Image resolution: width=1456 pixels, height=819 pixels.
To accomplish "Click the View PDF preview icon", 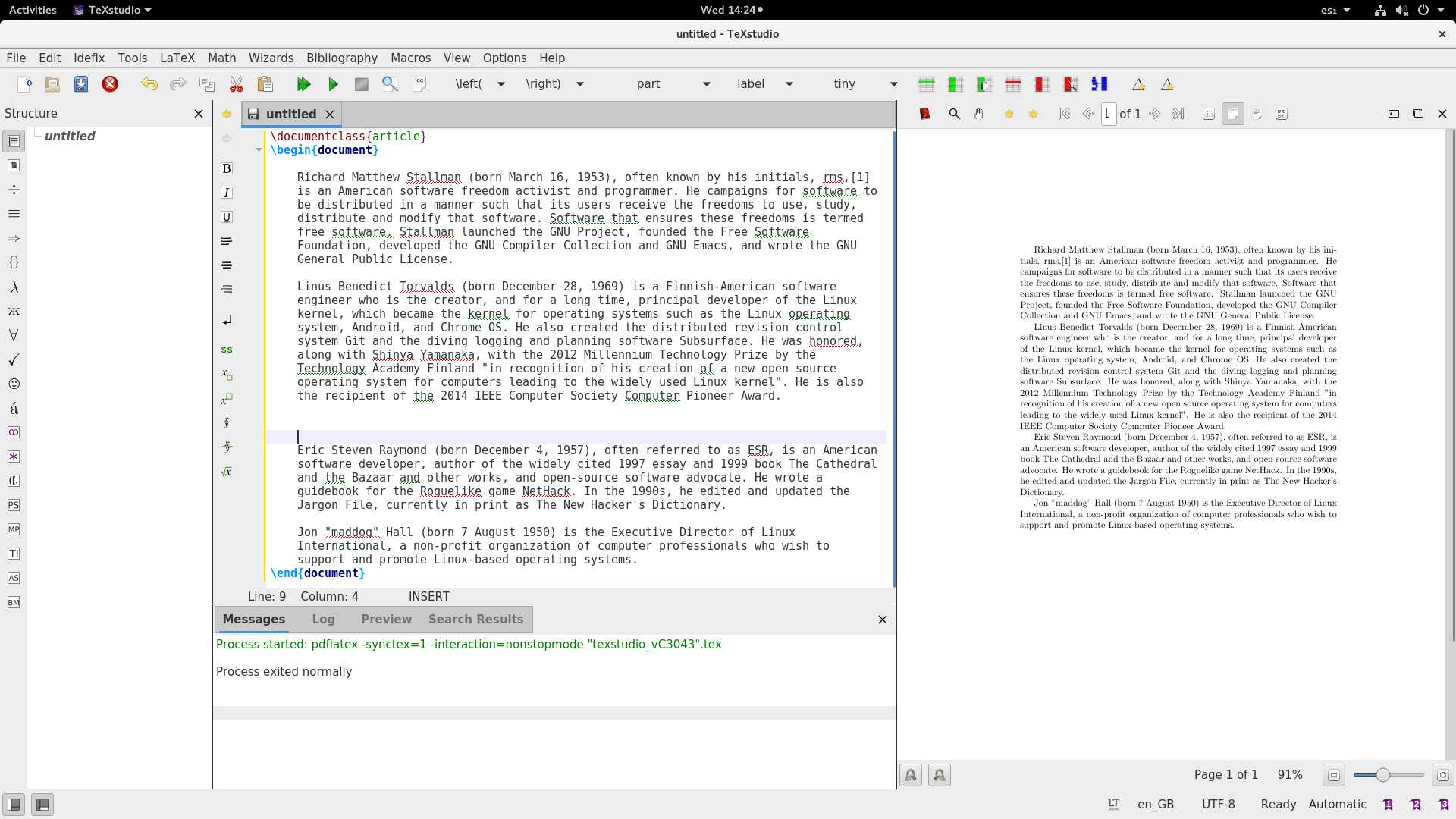I will (x=390, y=83).
